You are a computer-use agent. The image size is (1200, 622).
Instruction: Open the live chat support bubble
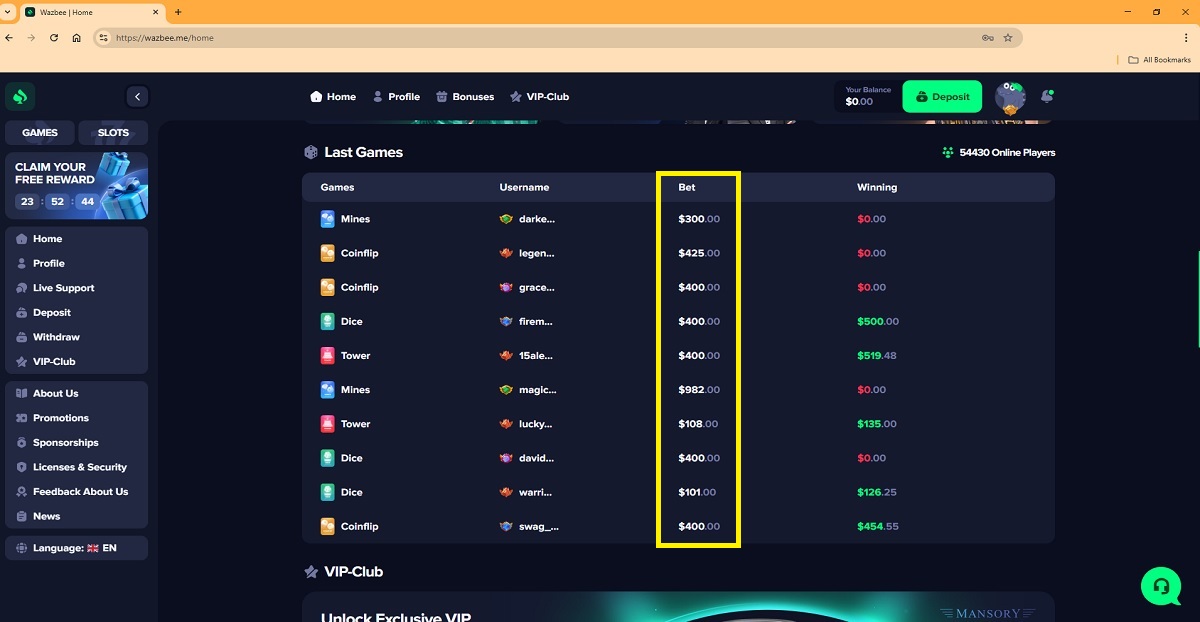tap(1160, 585)
